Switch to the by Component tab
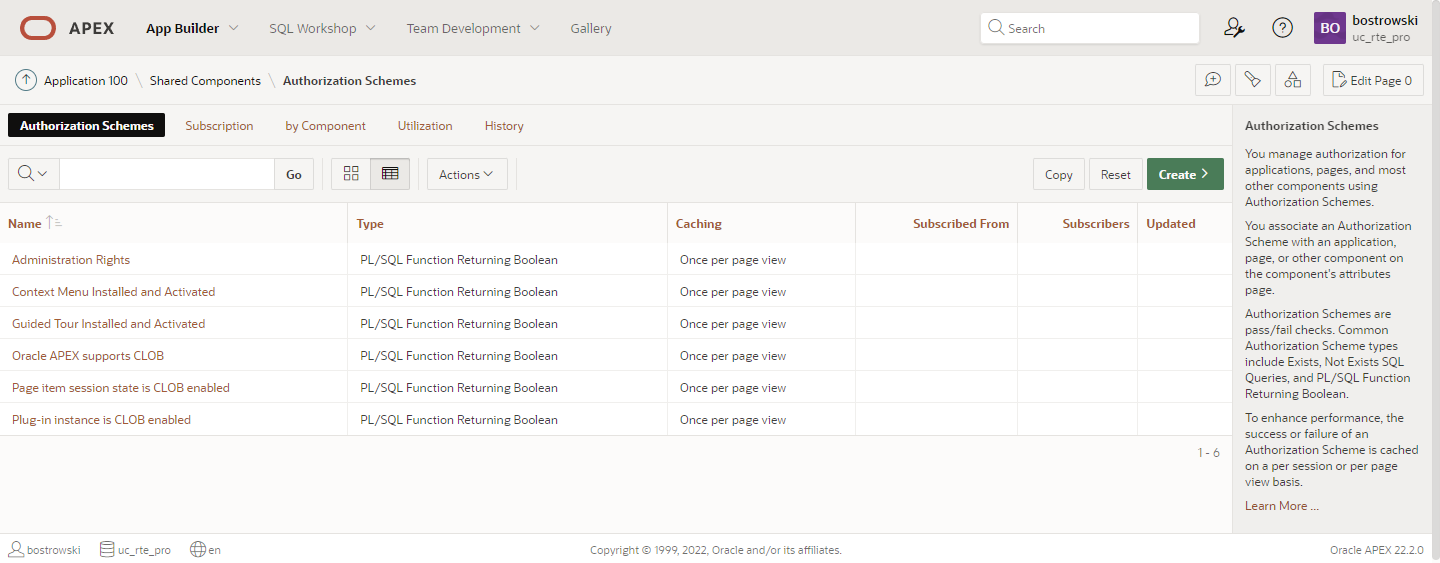Image resolution: width=1440 pixels, height=563 pixels. (326, 126)
